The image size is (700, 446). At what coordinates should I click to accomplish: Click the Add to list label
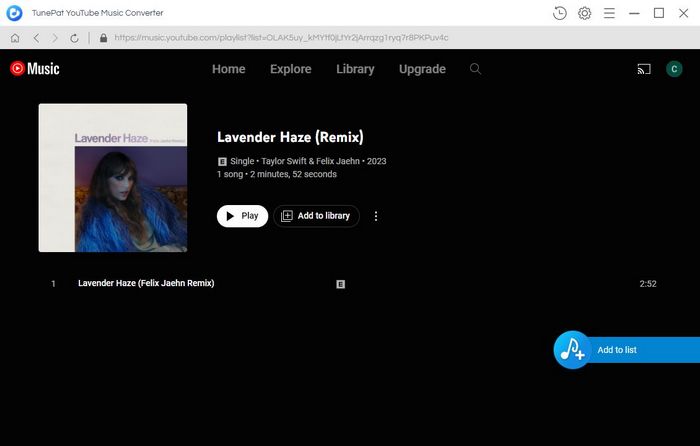pos(617,350)
